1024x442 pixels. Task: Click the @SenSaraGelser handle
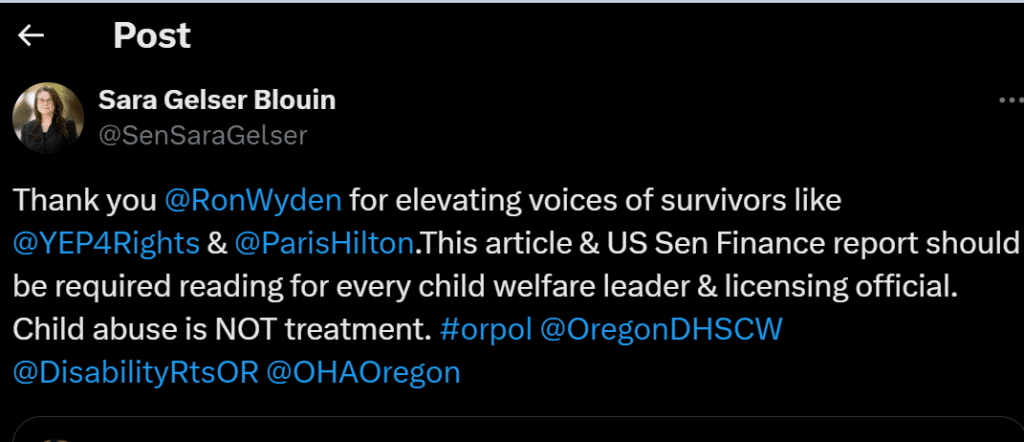point(203,135)
